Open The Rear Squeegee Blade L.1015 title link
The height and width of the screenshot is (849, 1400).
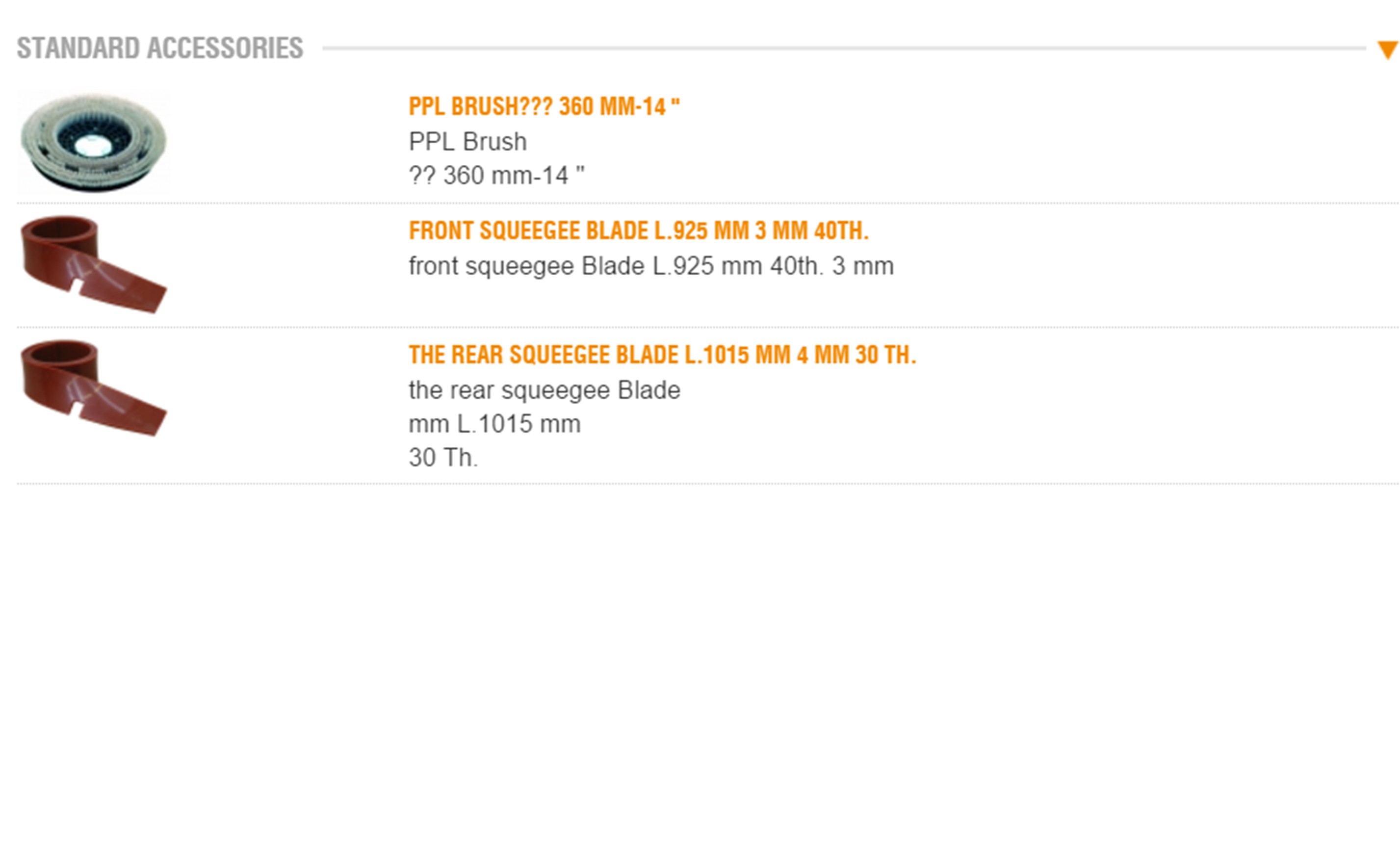(x=662, y=355)
